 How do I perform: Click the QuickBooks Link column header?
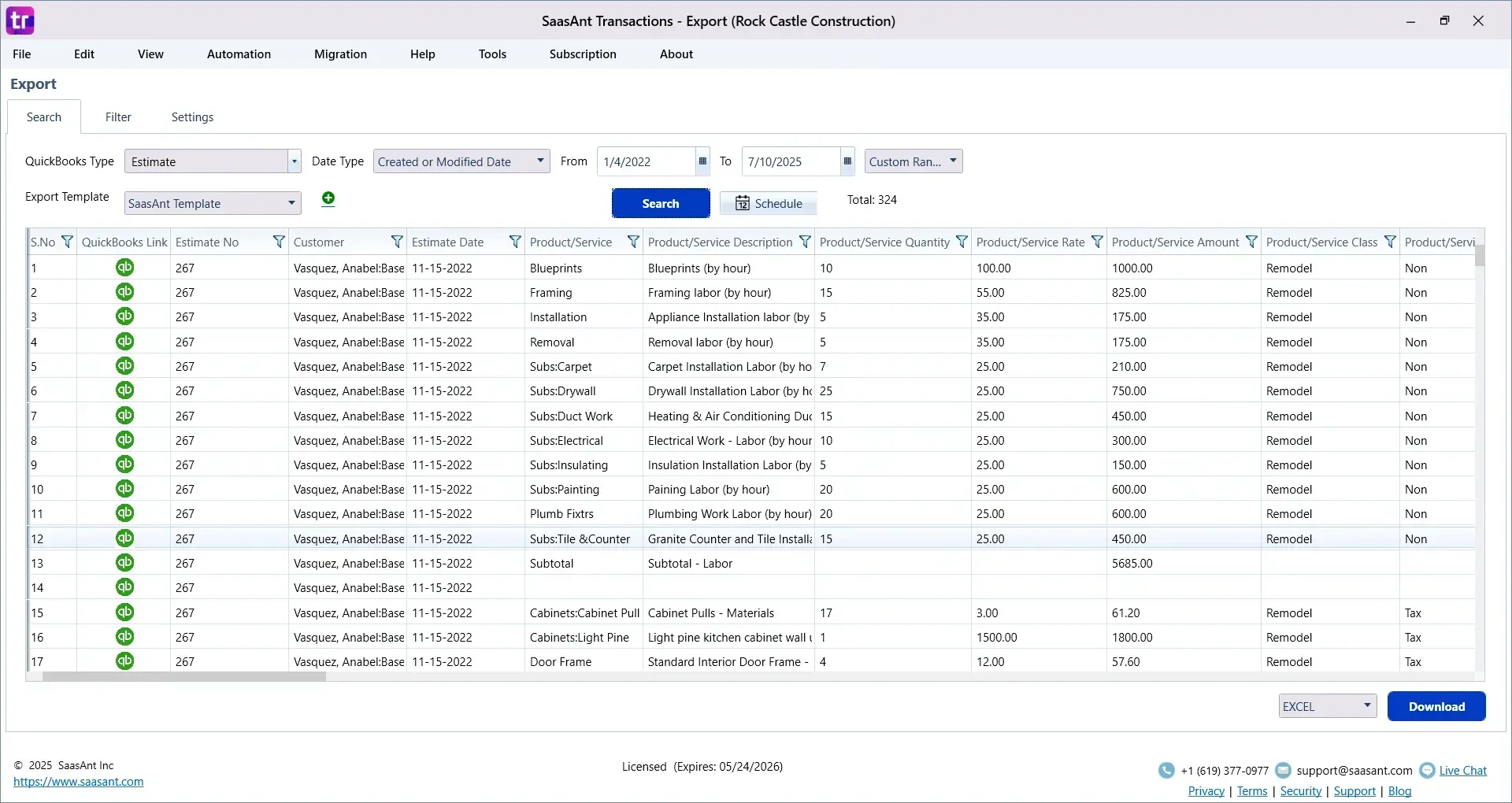[124, 242]
